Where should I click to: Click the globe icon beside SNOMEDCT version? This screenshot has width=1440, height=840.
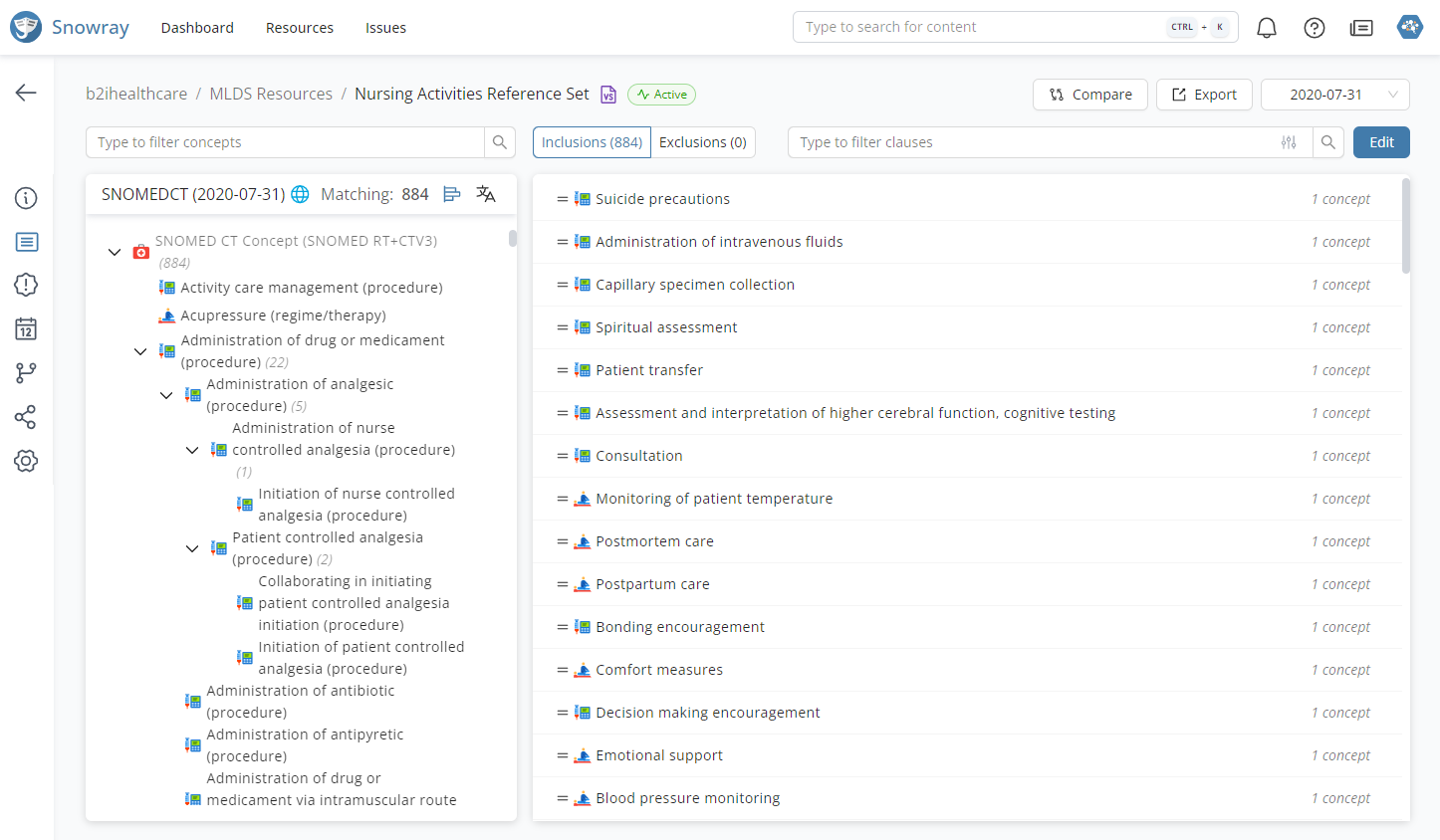pos(300,194)
